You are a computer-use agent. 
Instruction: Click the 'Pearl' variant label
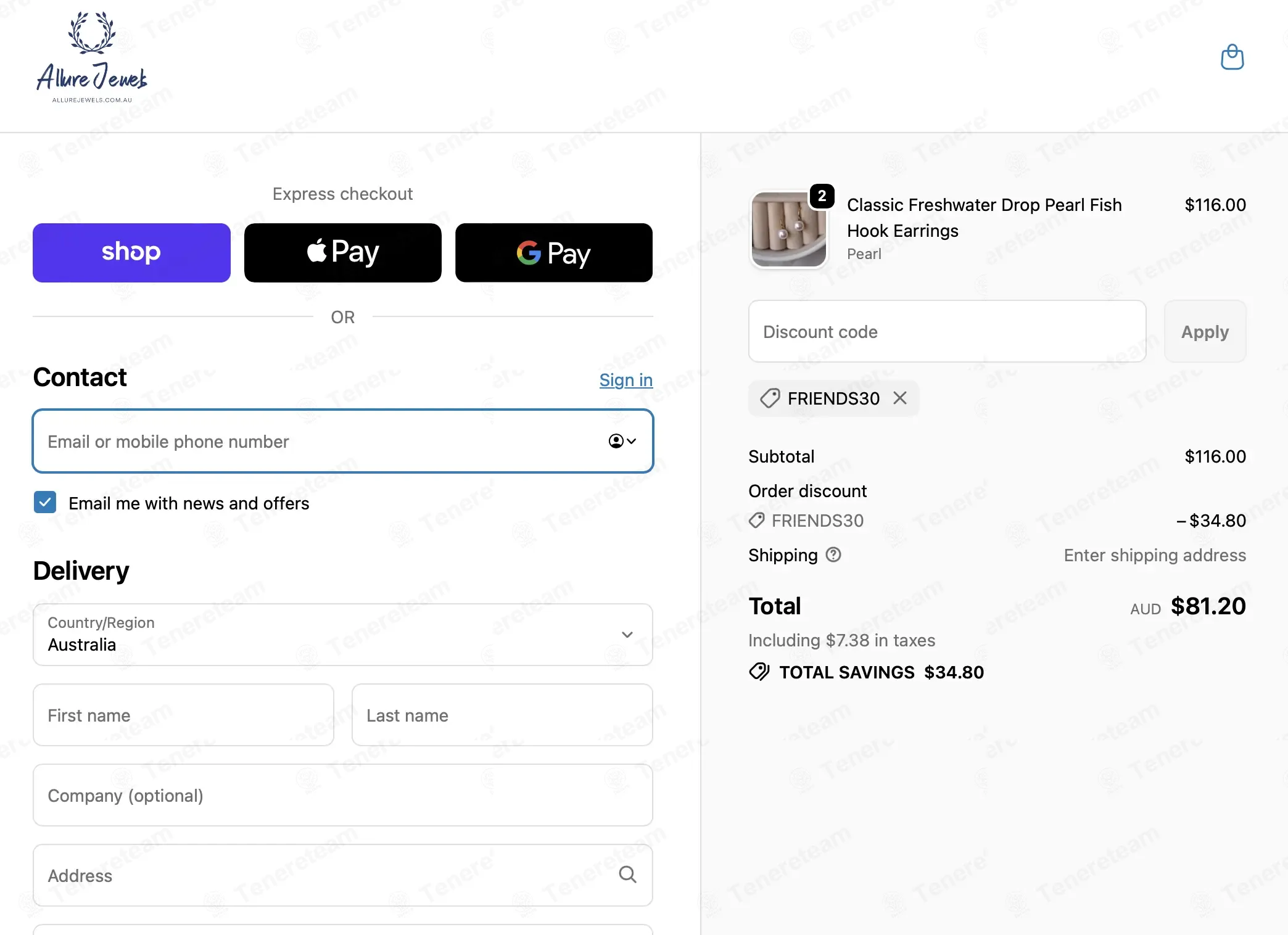(864, 254)
